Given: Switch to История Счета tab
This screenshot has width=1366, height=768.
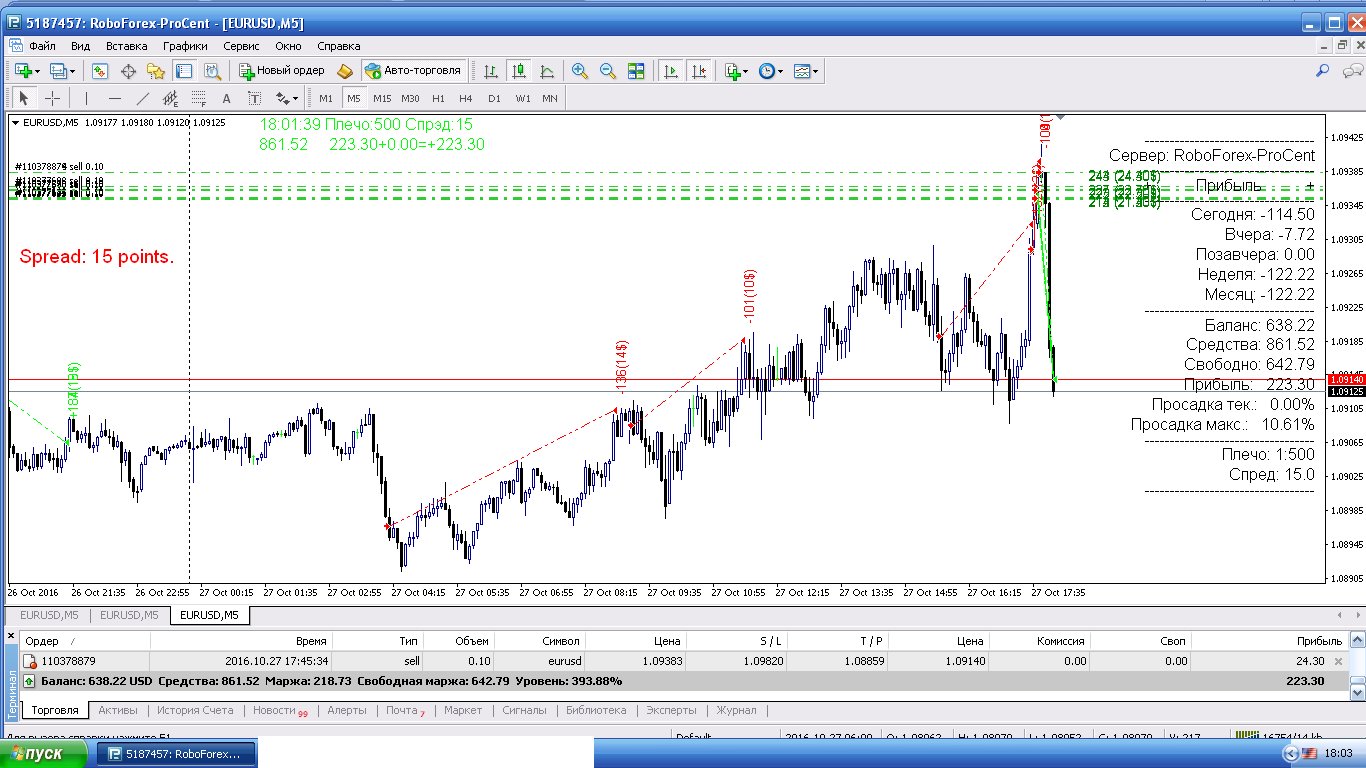Looking at the screenshot, I should point(193,710).
